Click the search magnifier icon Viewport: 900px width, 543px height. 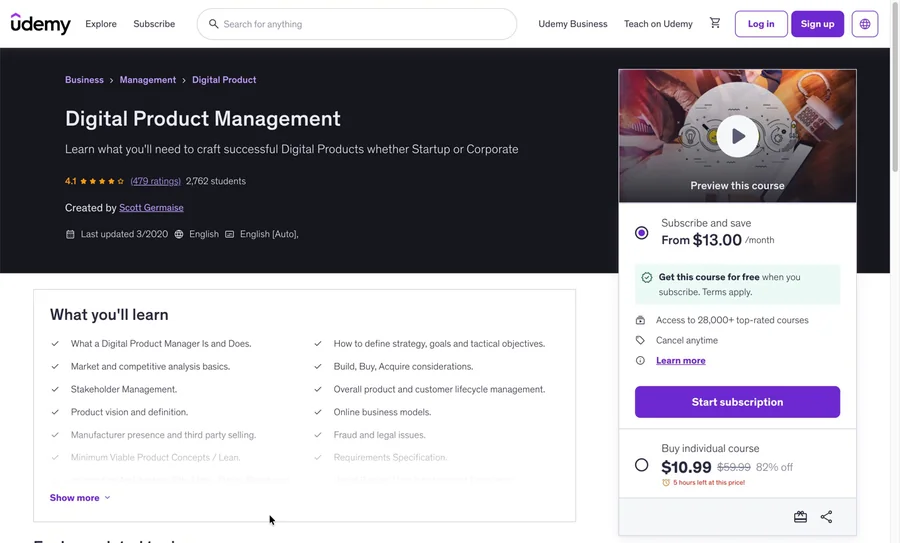coord(214,24)
